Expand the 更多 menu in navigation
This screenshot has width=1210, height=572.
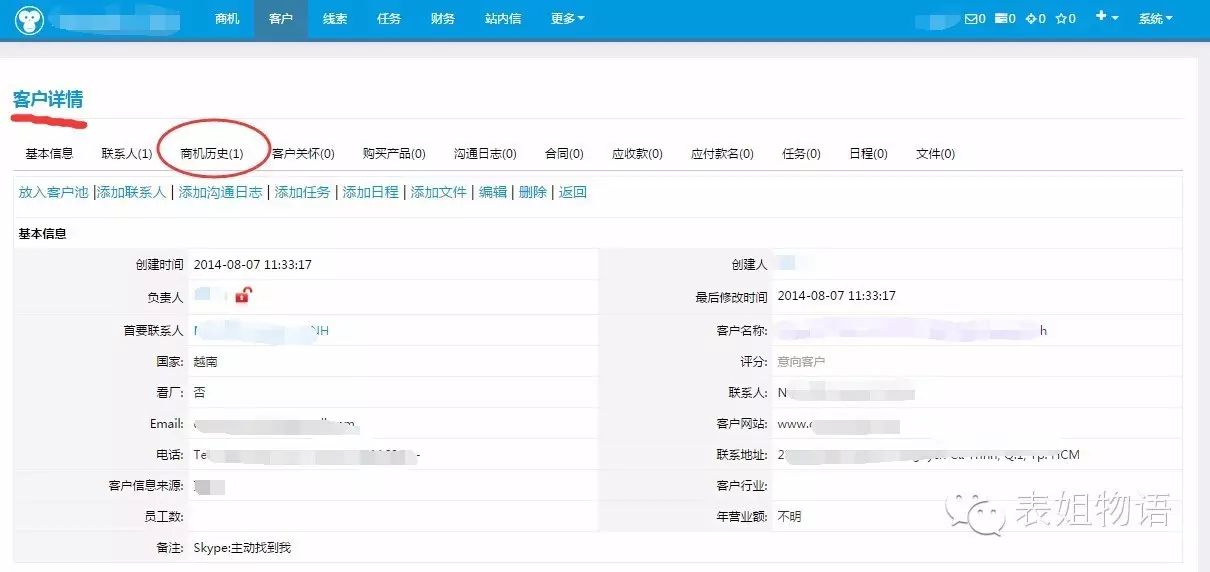[568, 18]
